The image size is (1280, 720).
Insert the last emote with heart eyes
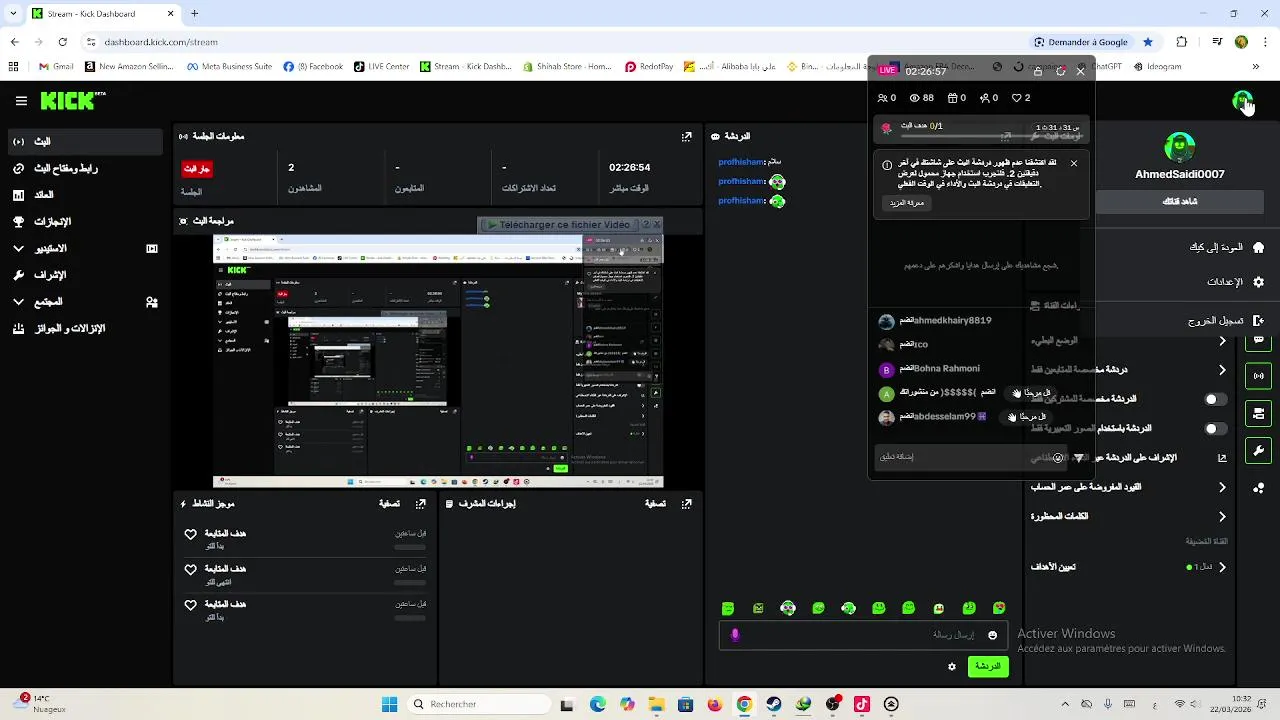(x=999, y=608)
